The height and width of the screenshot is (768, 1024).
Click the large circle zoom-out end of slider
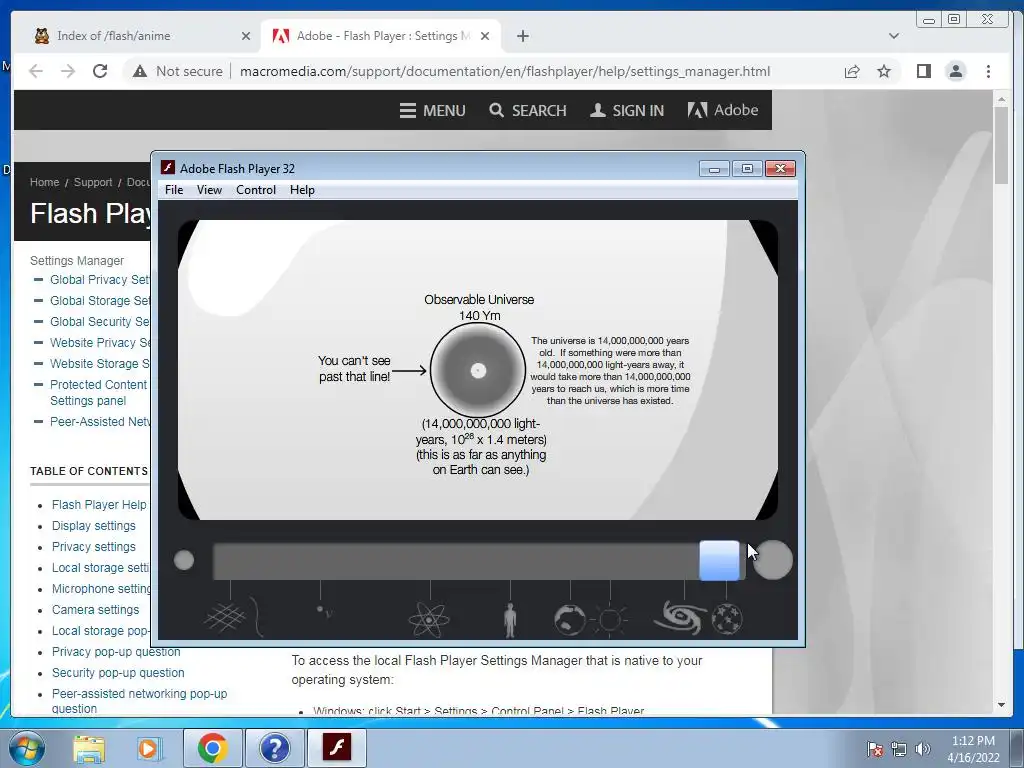coord(773,560)
